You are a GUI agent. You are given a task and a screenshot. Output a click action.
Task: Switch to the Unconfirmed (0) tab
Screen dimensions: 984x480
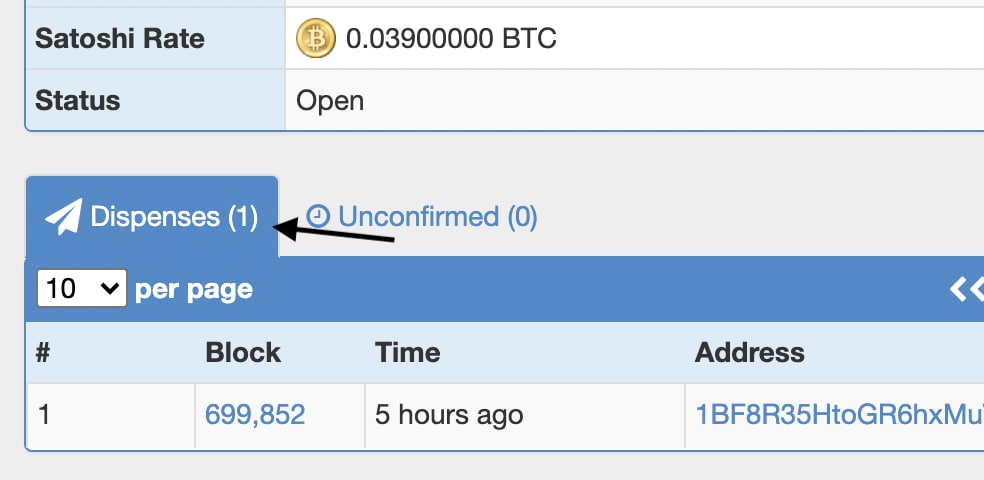422,216
